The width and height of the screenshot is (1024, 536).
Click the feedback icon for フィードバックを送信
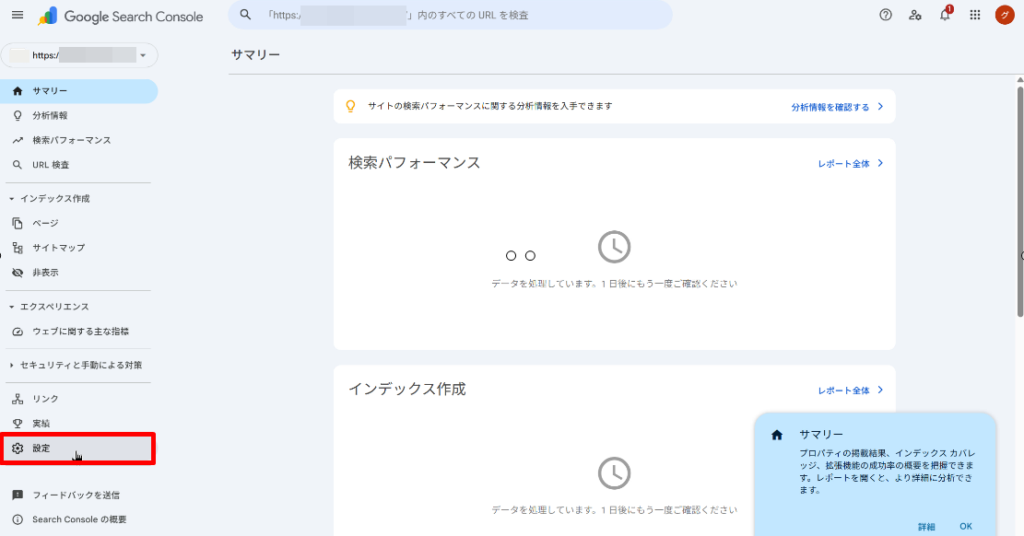click(18, 495)
